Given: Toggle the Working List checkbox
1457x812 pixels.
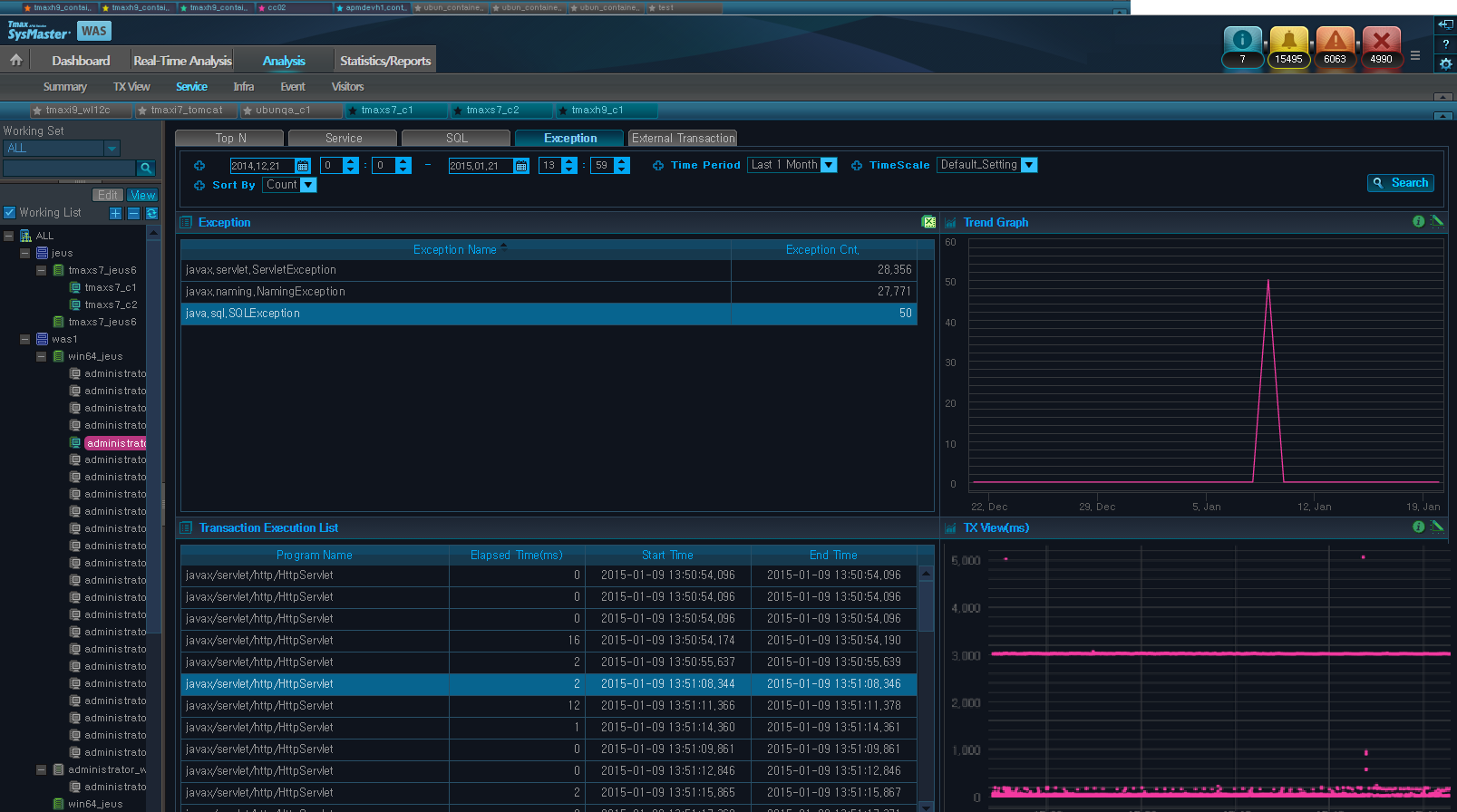Looking at the screenshot, I should [x=10, y=213].
